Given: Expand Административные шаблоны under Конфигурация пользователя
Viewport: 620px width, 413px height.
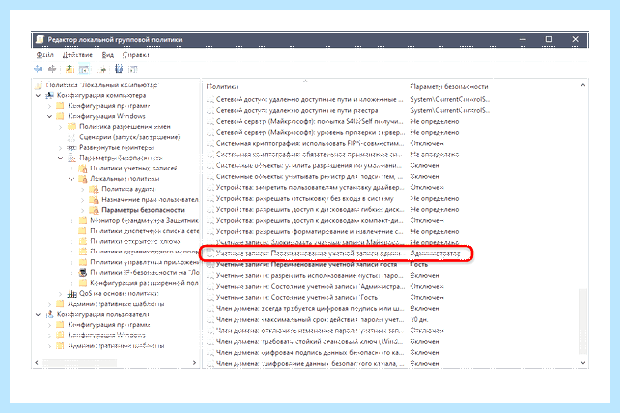Looking at the screenshot, I should point(49,346).
